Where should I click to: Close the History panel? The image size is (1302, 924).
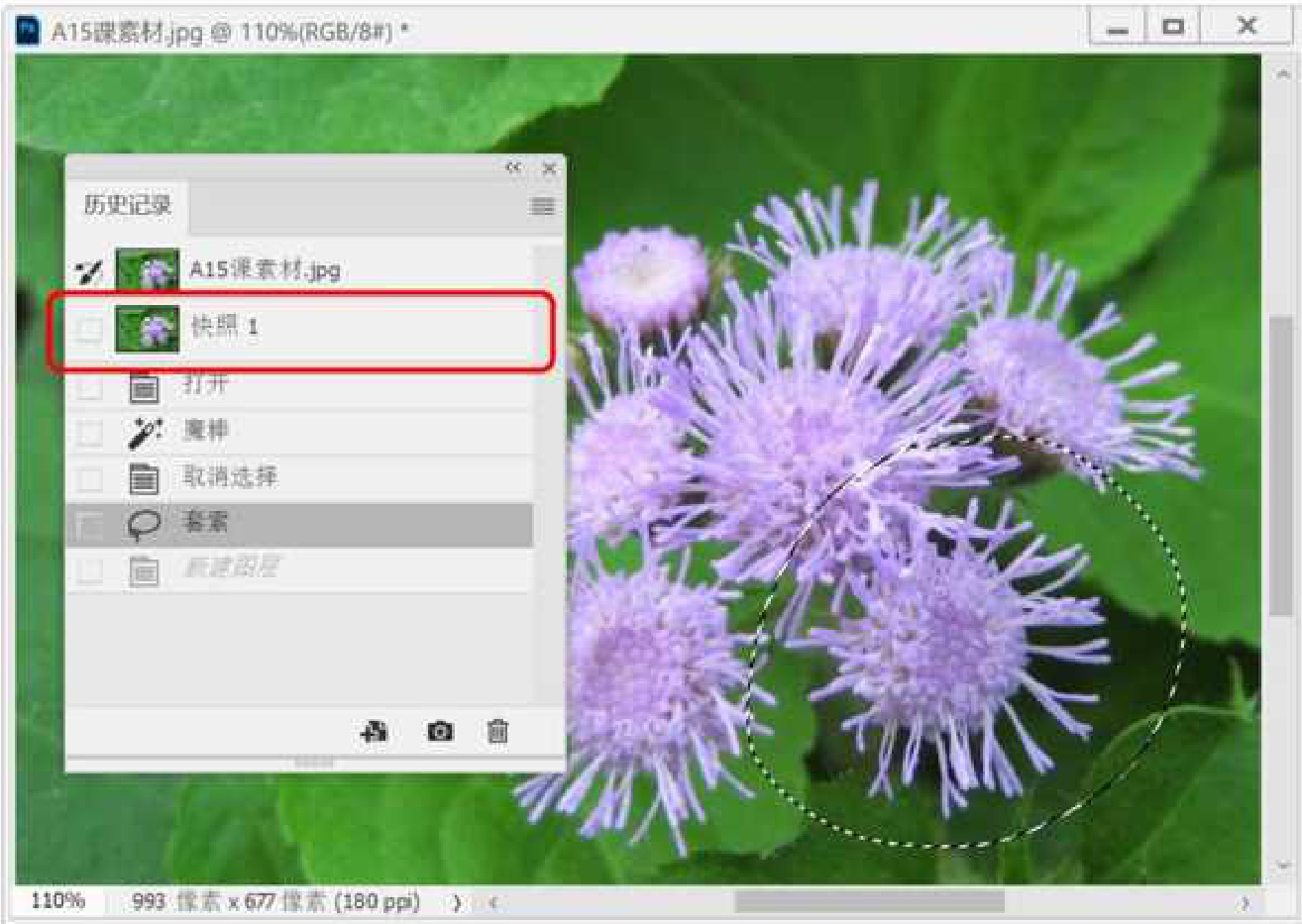pos(549,169)
